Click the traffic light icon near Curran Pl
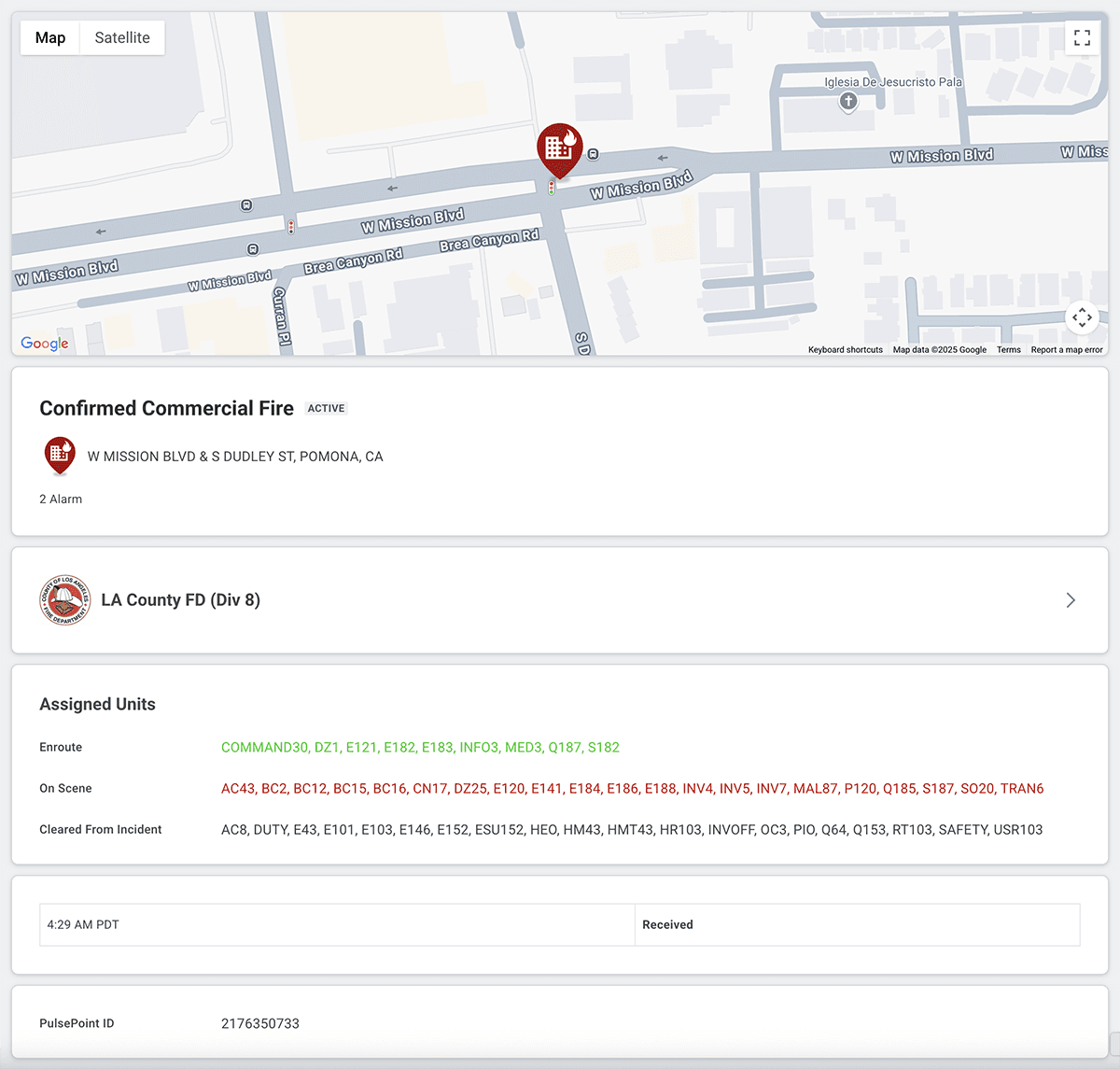The image size is (1120, 1069). (x=291, y=227)
